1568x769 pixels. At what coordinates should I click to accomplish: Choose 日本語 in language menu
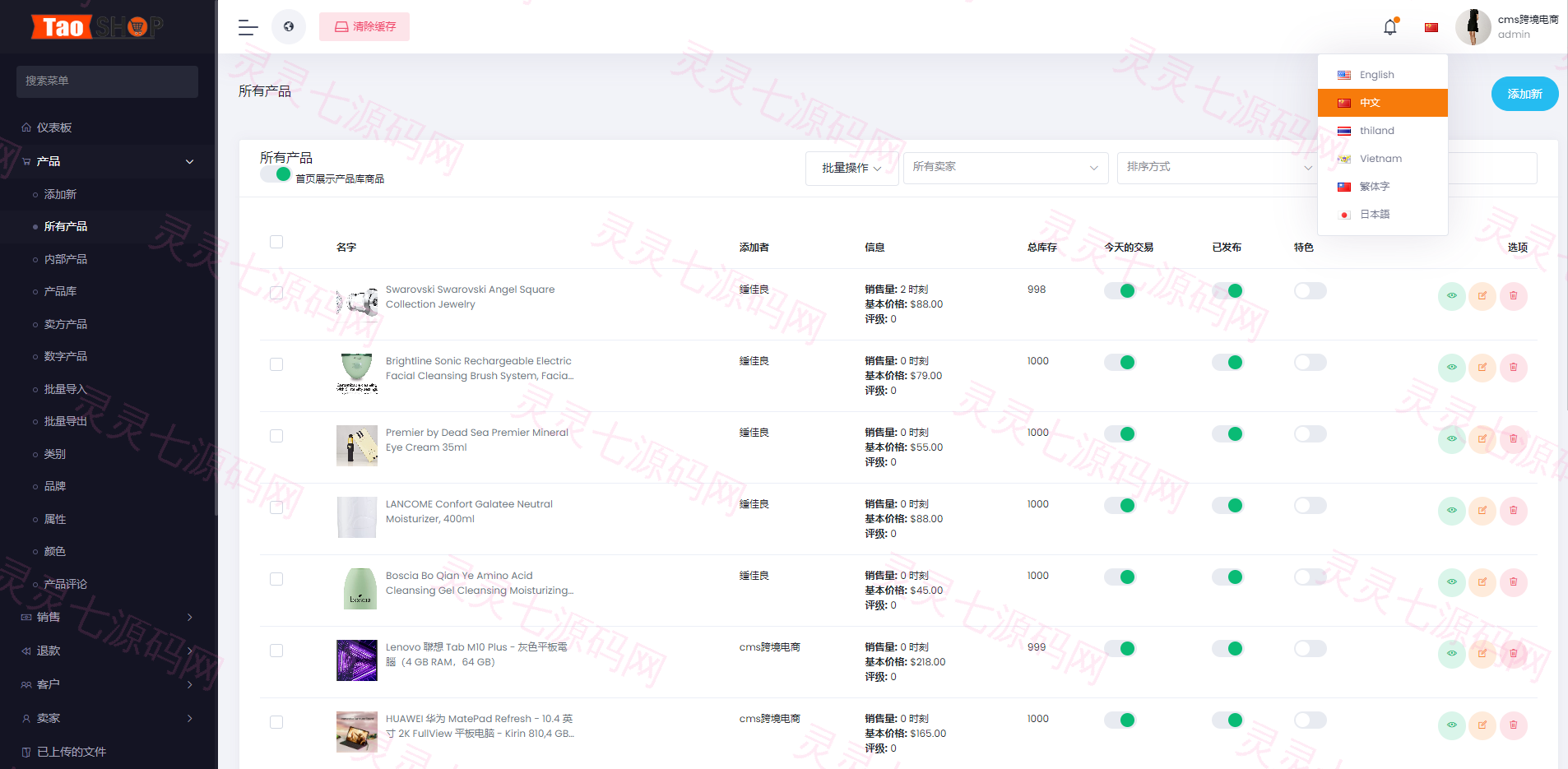point(1382,215)
